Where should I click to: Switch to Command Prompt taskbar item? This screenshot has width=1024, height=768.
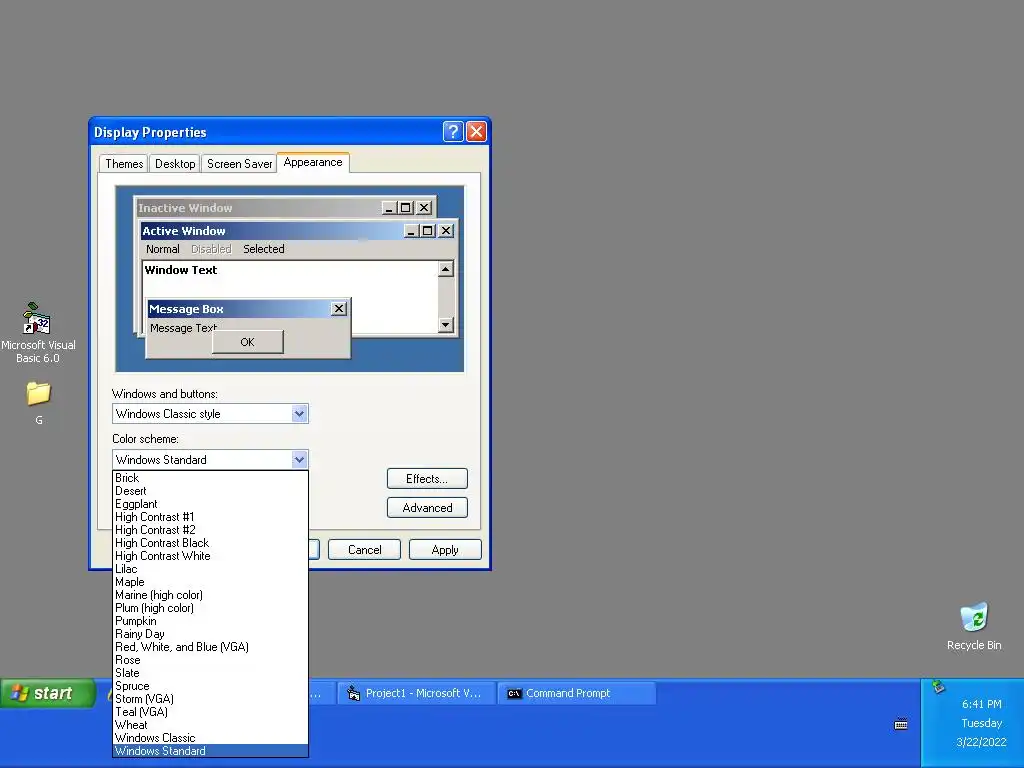[x=577, y=693]
